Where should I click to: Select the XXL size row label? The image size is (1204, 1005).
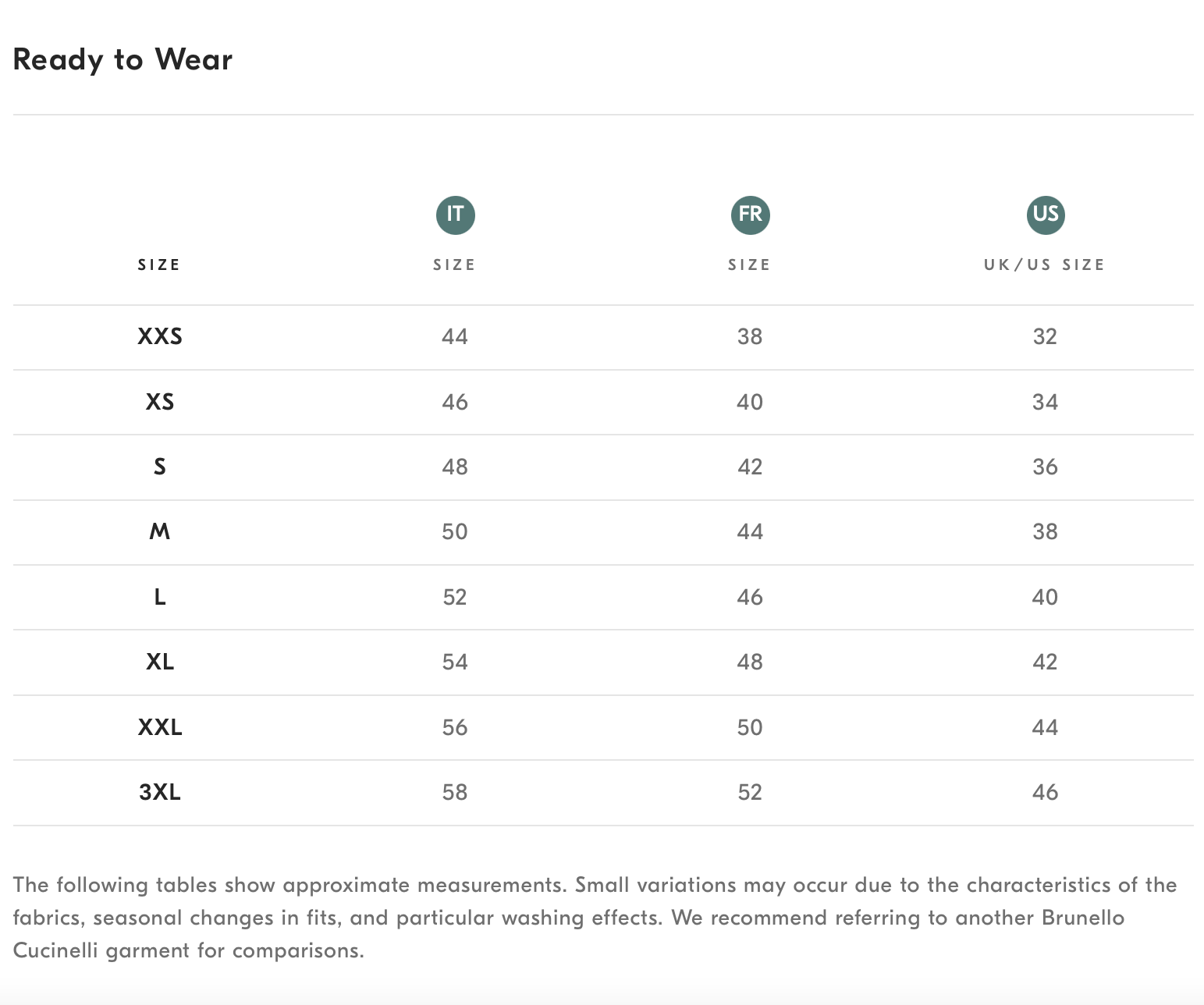pos(160,727)
